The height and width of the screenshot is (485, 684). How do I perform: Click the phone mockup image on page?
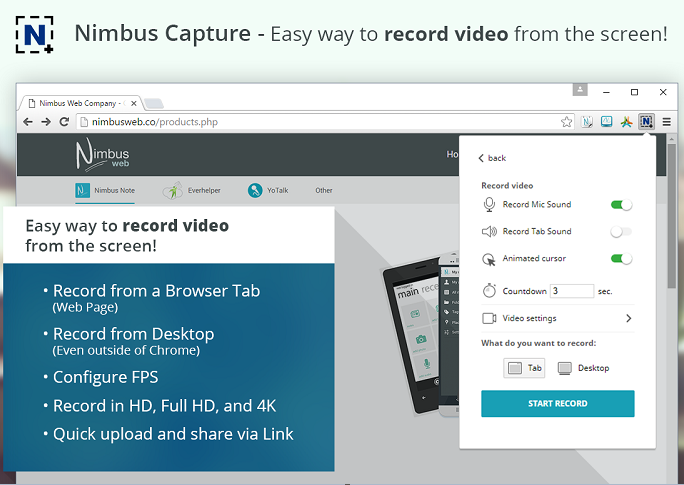pyautogui.click(x=421, y=334)
